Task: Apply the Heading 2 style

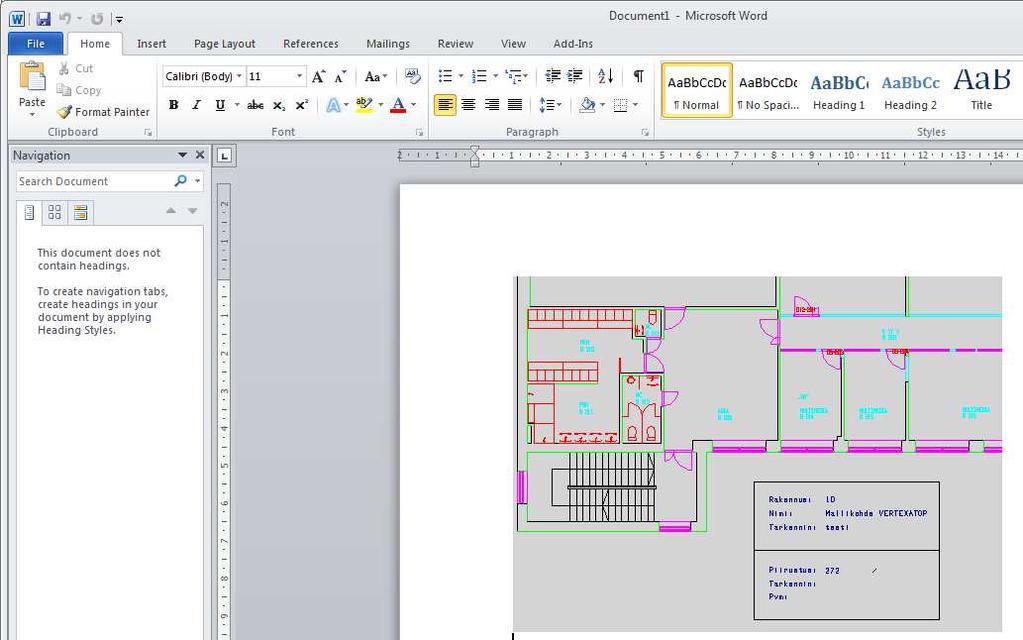Action: (x=910, y=91)
